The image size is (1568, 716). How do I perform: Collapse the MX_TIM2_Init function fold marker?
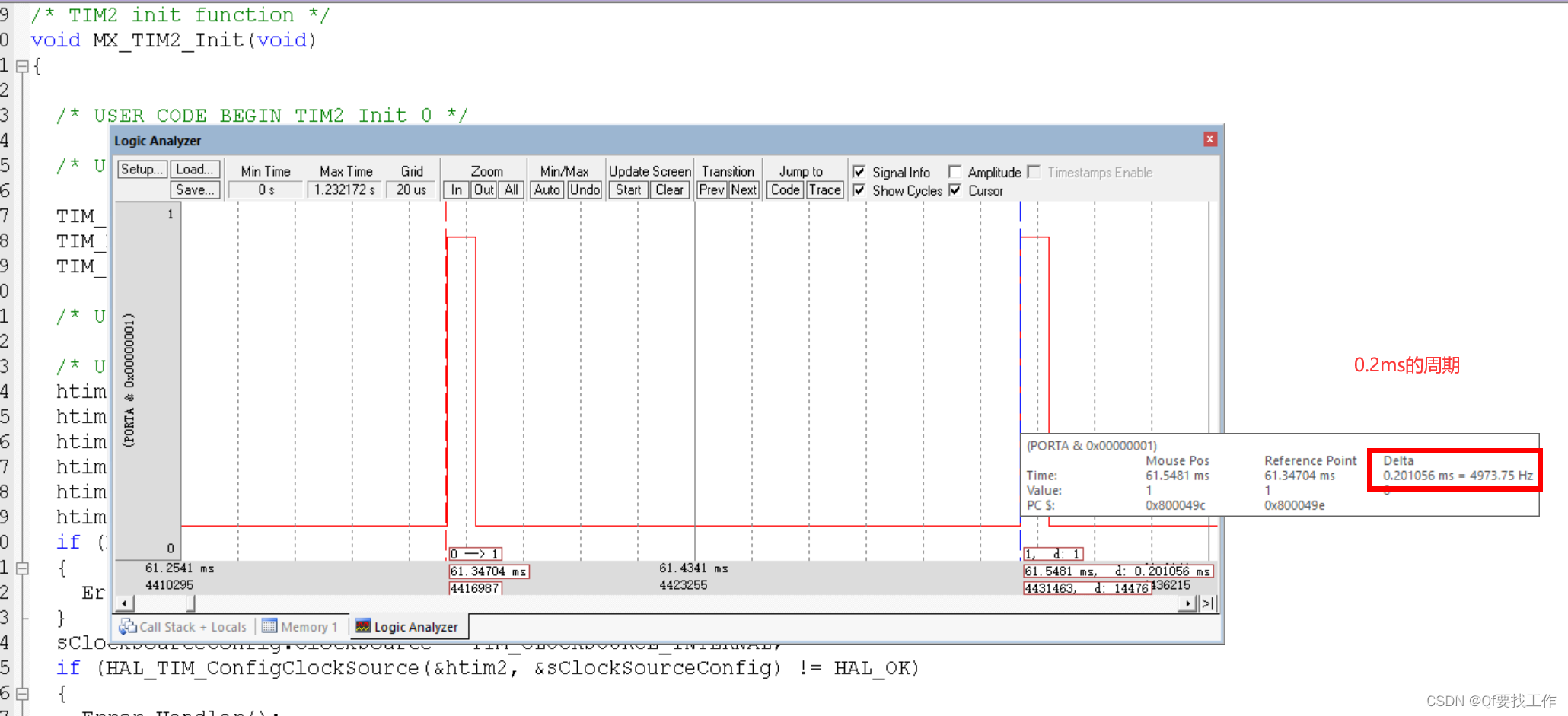[22, 66]
